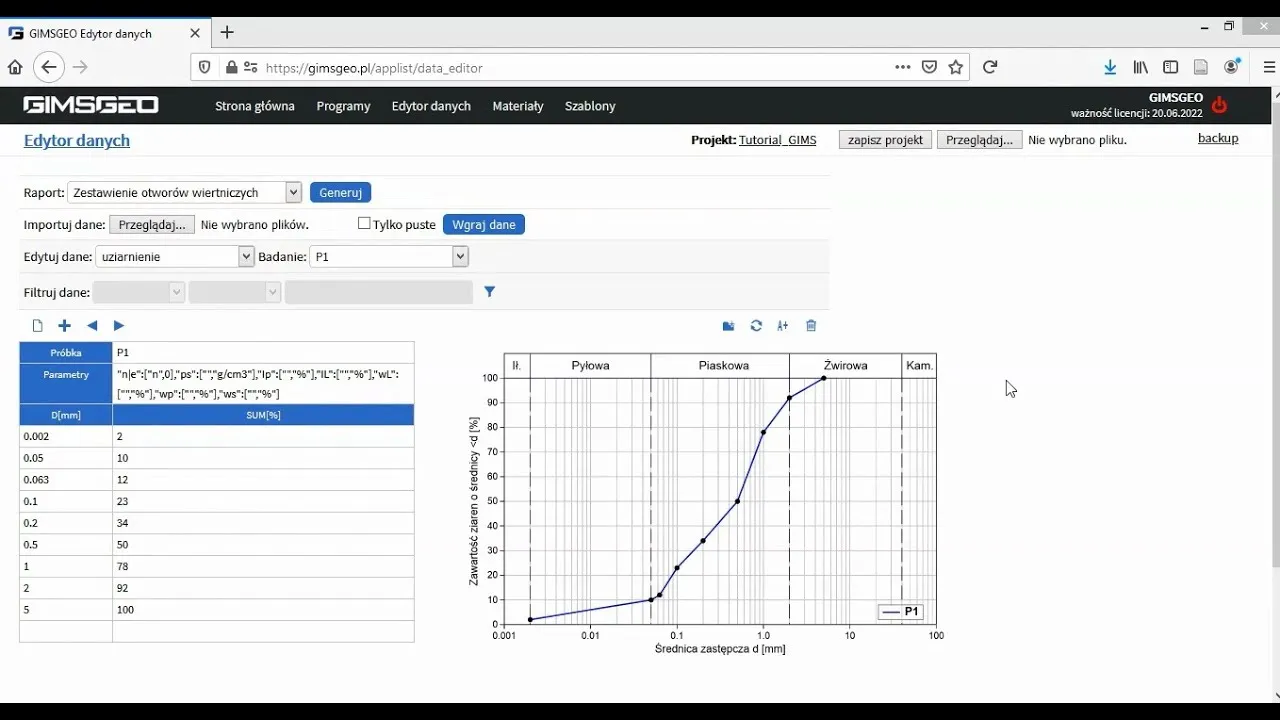The height and width of the screenshot is (720, 1280).
Task: Go back one page in browser
Action: click(x=49, y=67)
